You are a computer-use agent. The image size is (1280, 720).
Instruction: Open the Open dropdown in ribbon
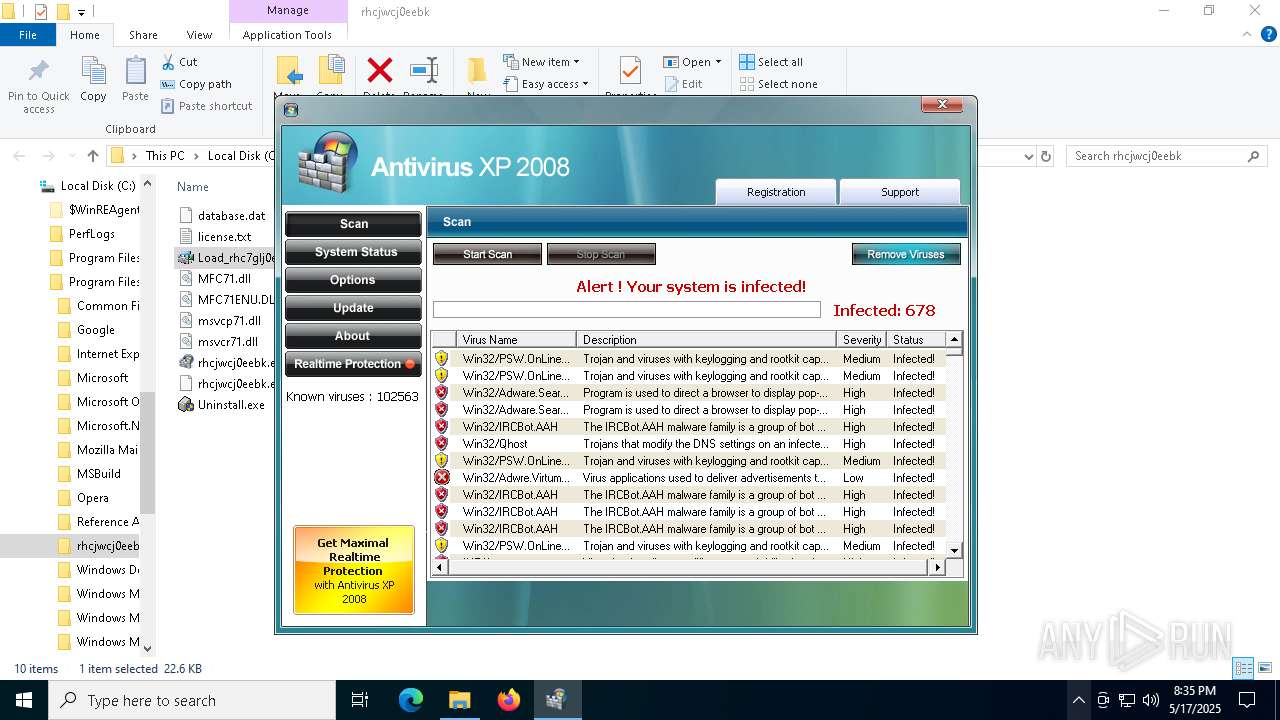(x=692, y=62)
